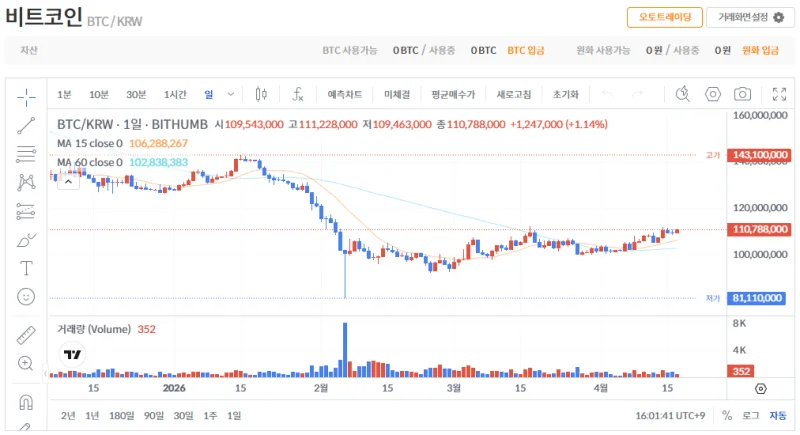Viewport: 800px width, 435px height.
Task: Open 거래화면 설정 settings
Action: [751, 17]
